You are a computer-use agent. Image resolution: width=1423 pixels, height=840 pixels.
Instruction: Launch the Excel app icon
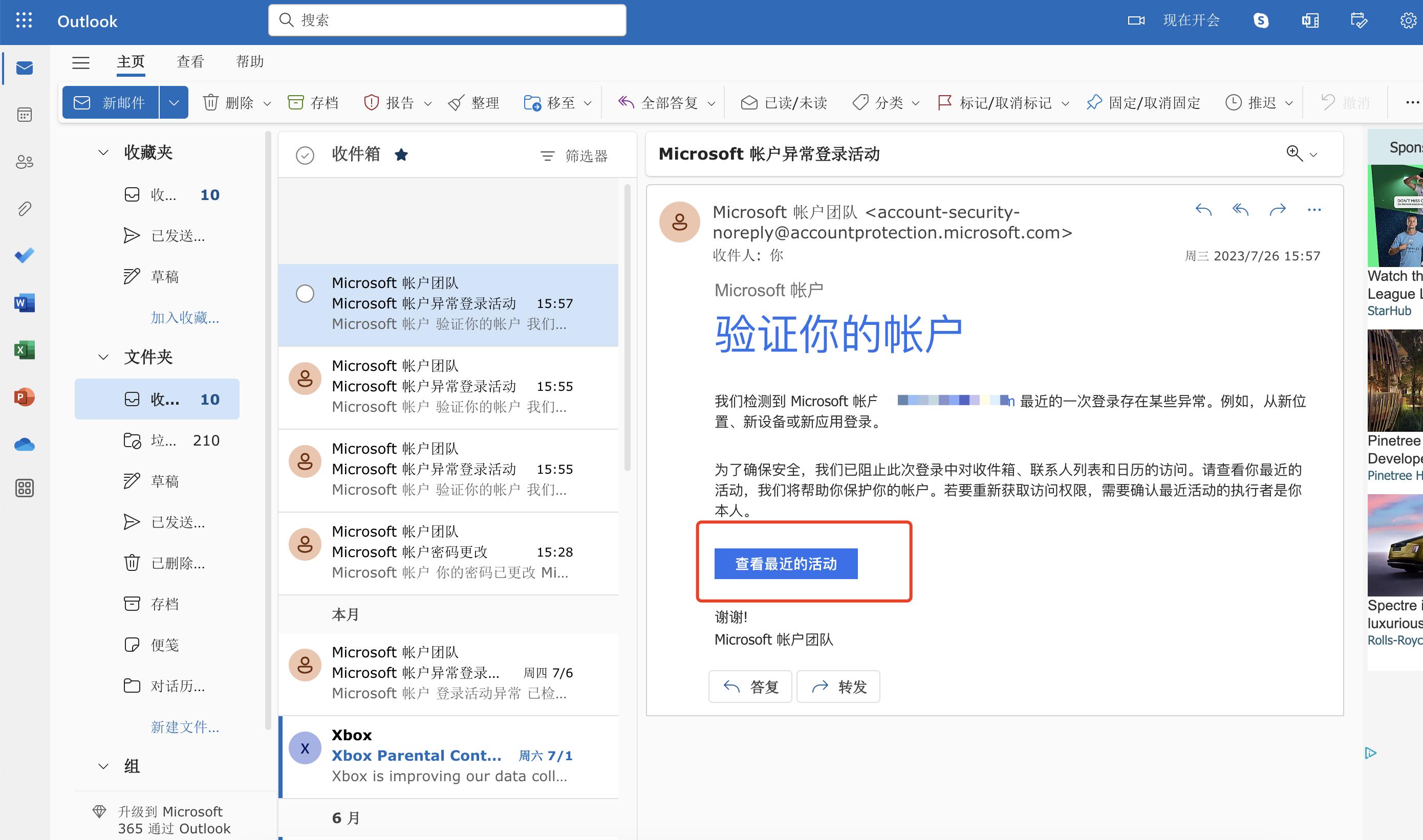[x=25, y=350]
